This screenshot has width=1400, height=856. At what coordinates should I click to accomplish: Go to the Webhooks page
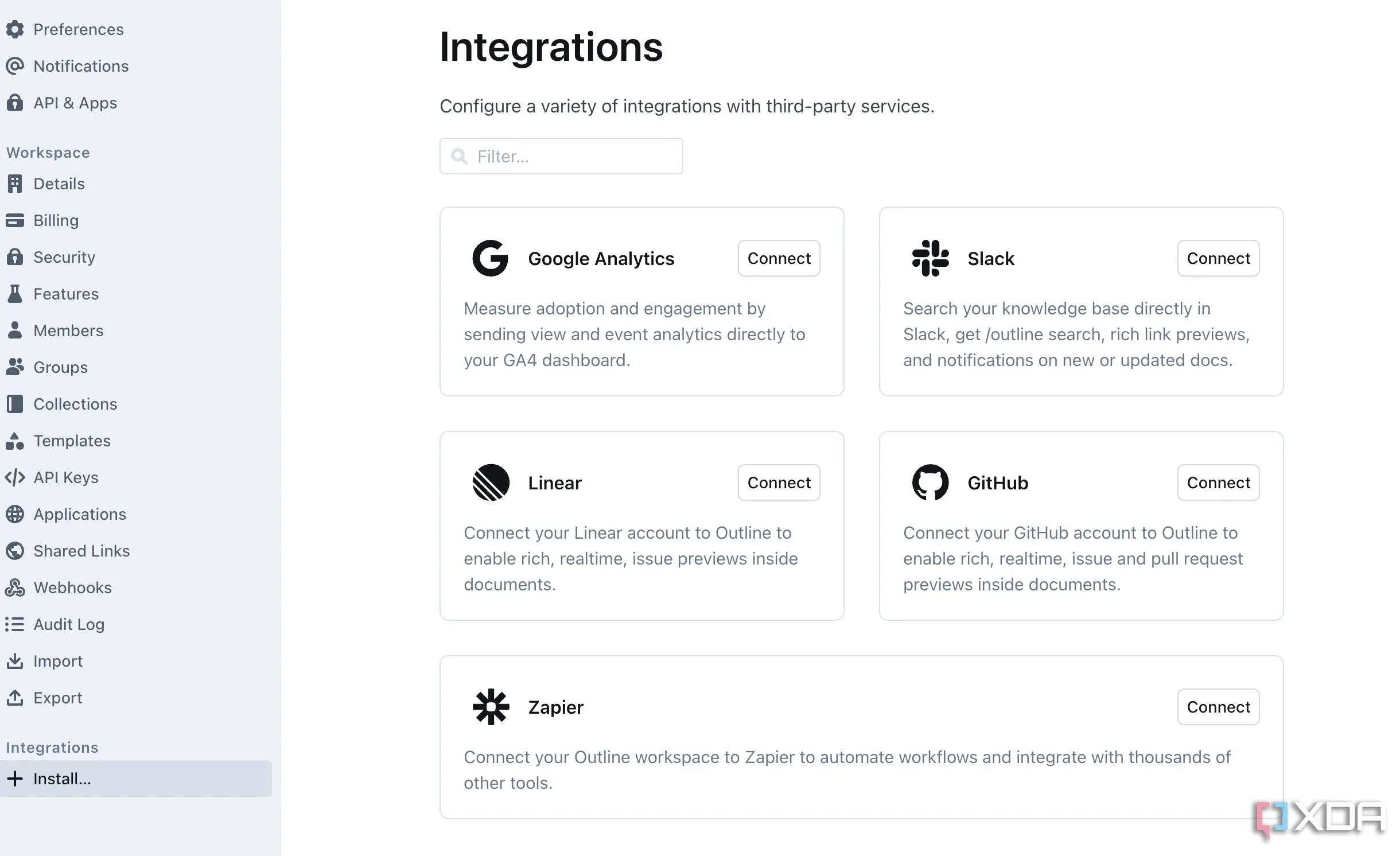click(136, 587)
